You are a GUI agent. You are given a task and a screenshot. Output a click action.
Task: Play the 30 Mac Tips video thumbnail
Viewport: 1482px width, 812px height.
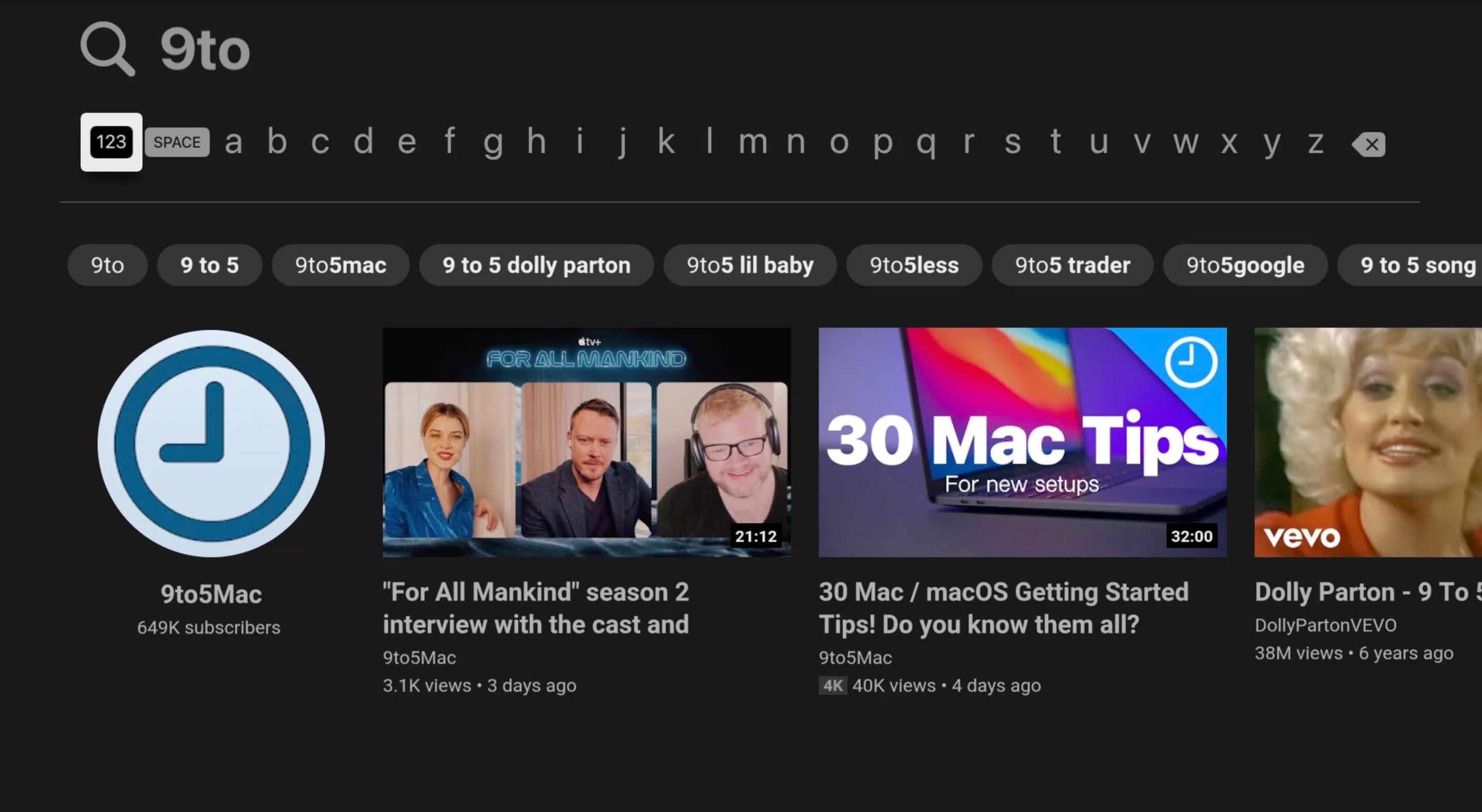(x=1022, y=442)
